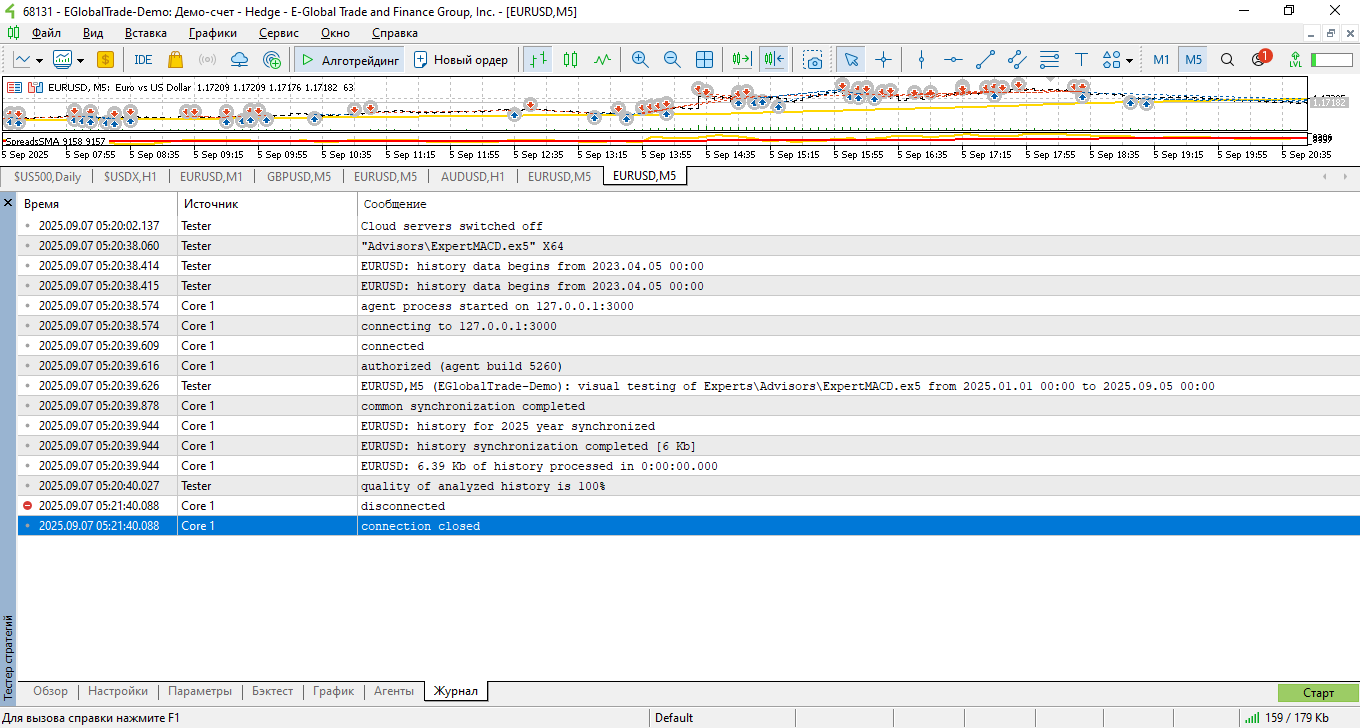Open the Графики menu
The height and width of the screenshot is (728, 1360).
[x=212, y=33]
